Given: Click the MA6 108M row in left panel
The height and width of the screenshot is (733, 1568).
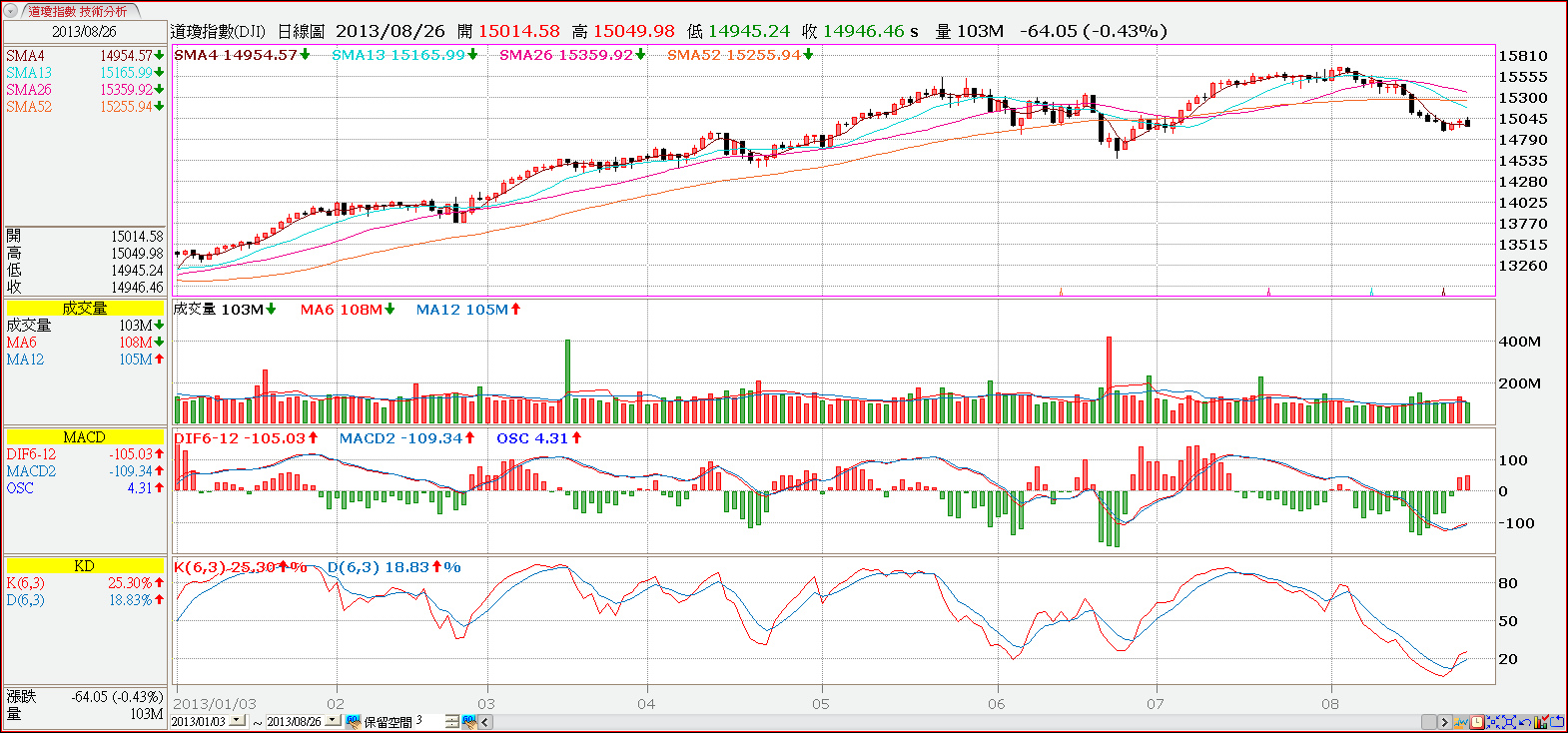Looking at the screenshot, I should [x=84, y=343].
